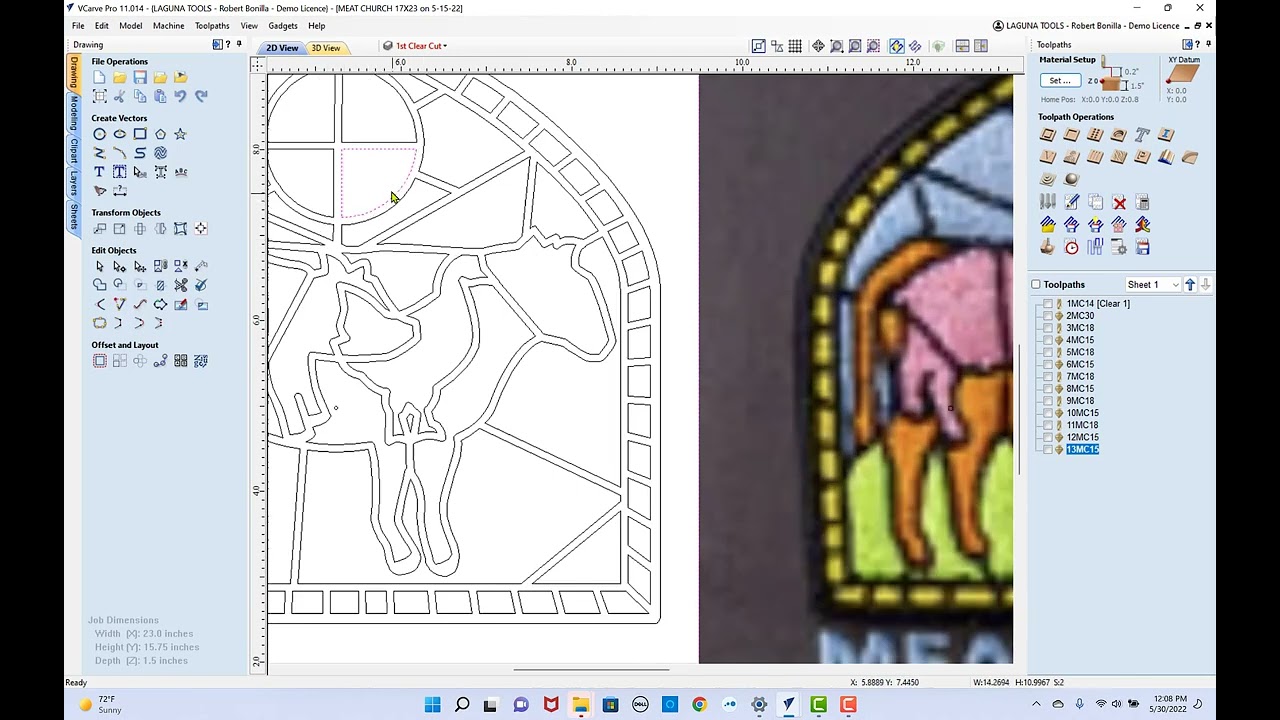
Task: Open the Layers side tab
Action: (73, 183)
